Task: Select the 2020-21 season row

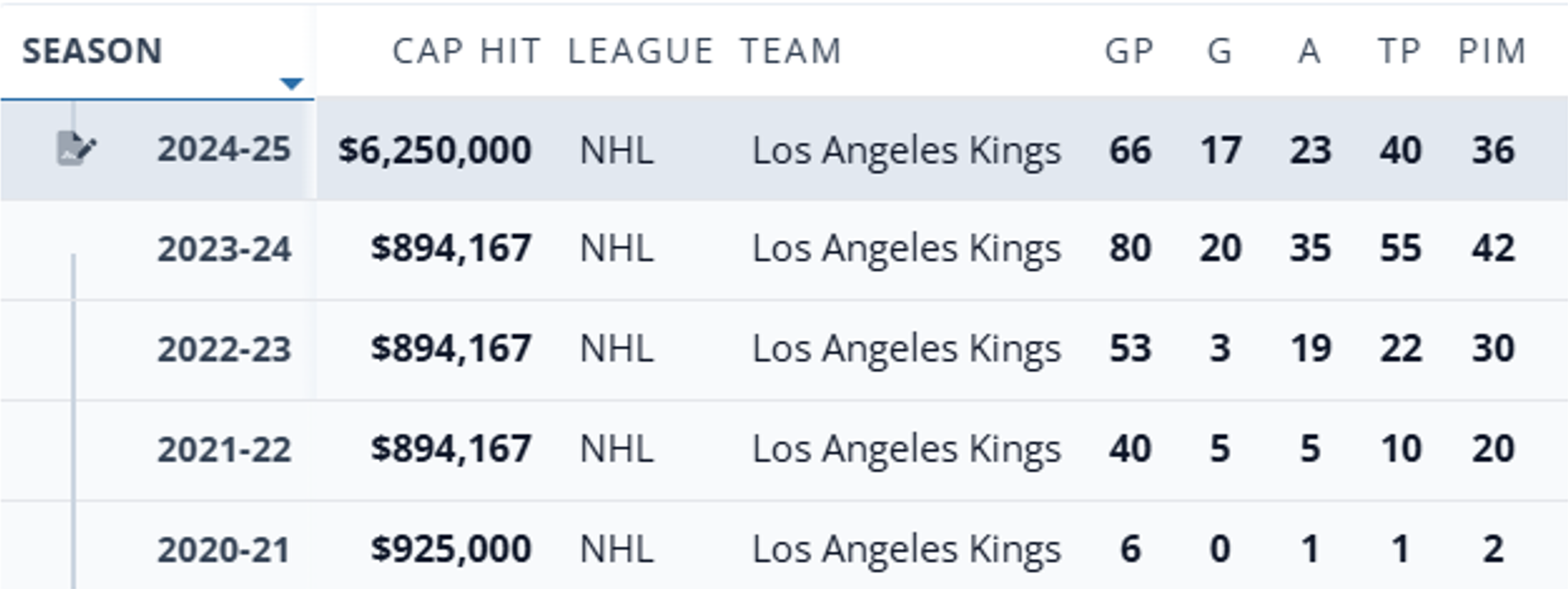Action: pos(224,550)
